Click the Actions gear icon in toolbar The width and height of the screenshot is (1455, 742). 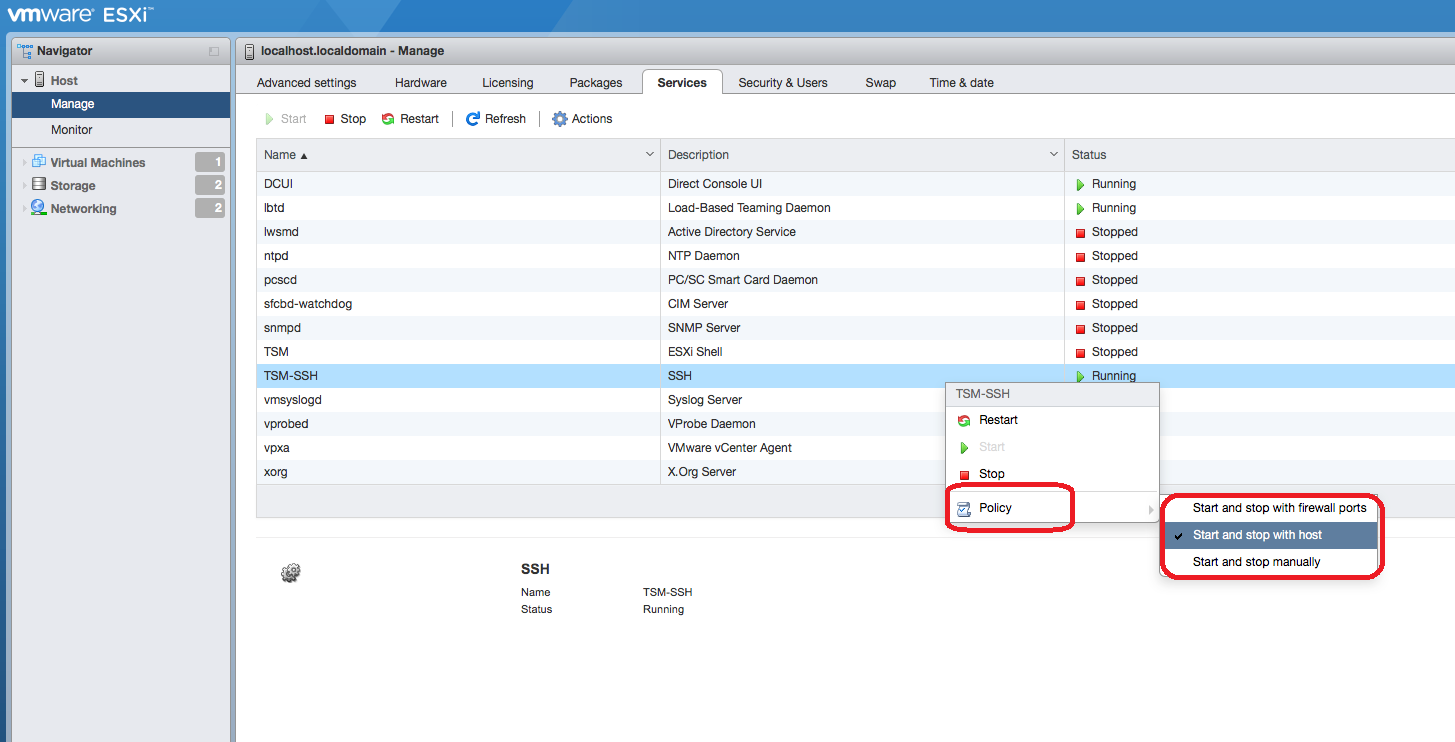coord(560,119)
